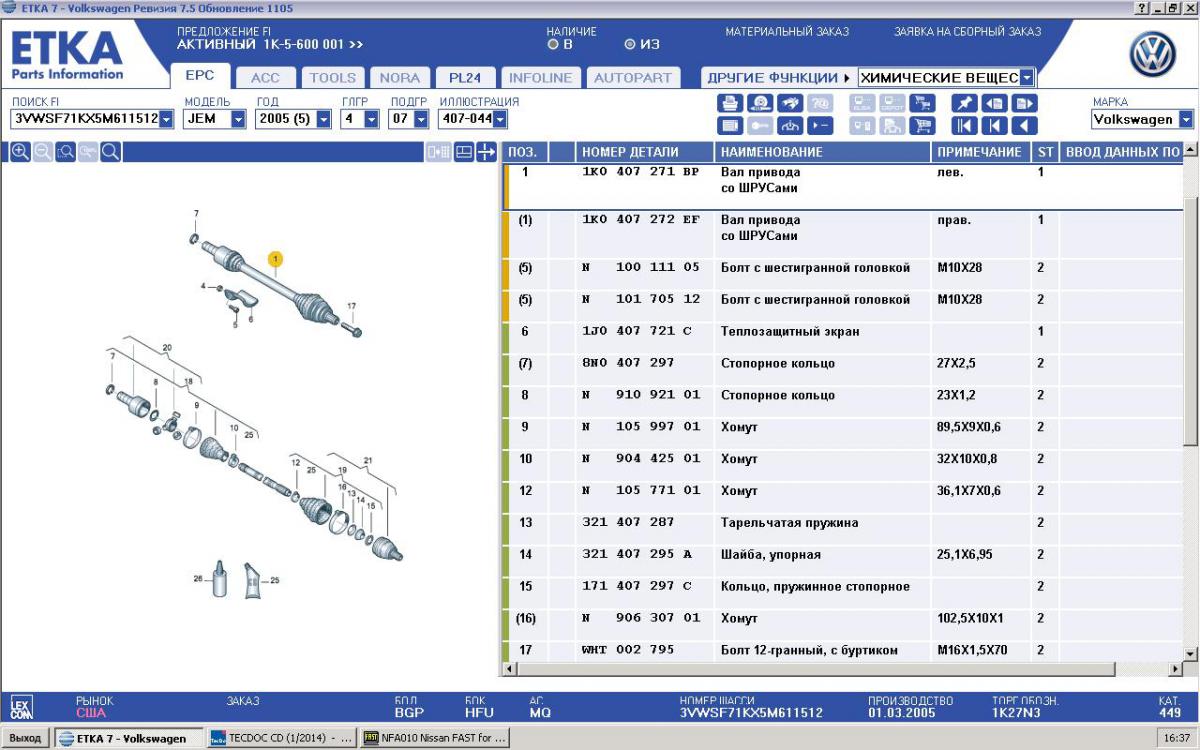Image resolution: width=1200 pixels, height=750 pixels.
Task: Open the INFOLINE tab
Action: tap(540, 77)
